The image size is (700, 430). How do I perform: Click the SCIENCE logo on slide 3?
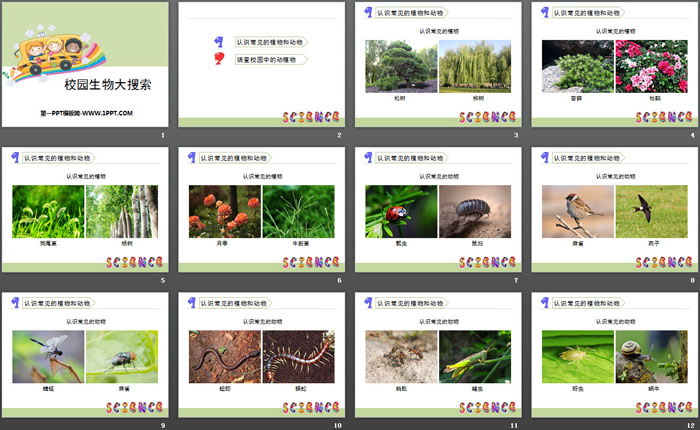point(488,117)
